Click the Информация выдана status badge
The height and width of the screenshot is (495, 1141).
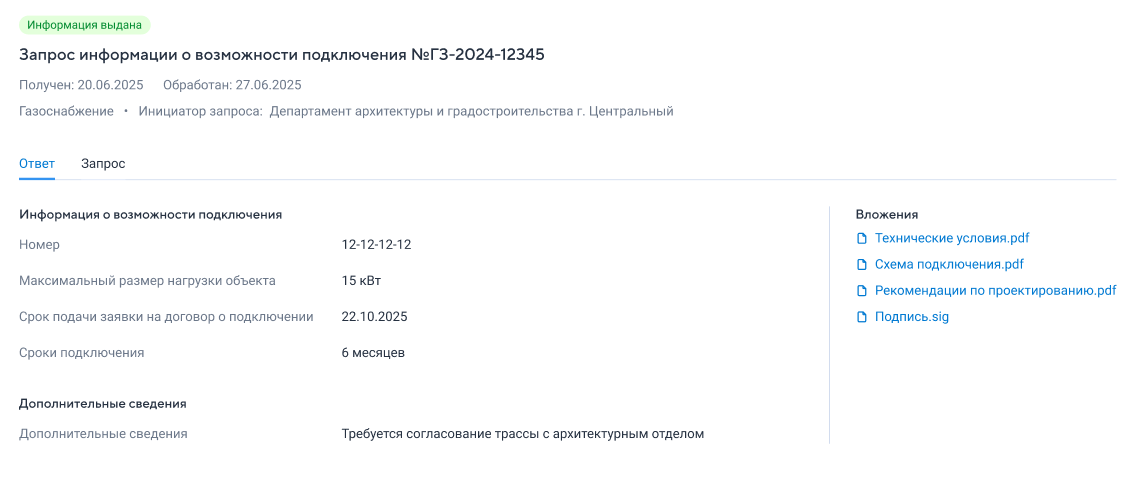tap(84, 24)
